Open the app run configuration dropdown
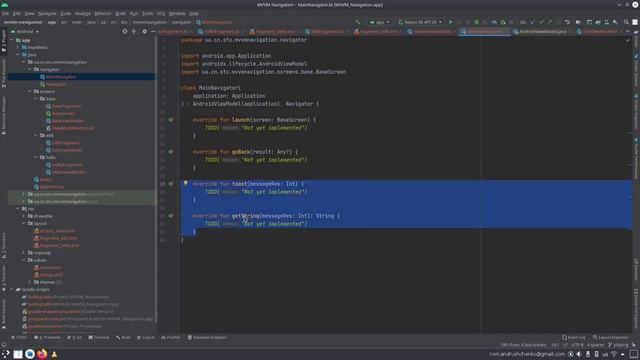Screen dimensions: 640x360 [x=380, y=22]
